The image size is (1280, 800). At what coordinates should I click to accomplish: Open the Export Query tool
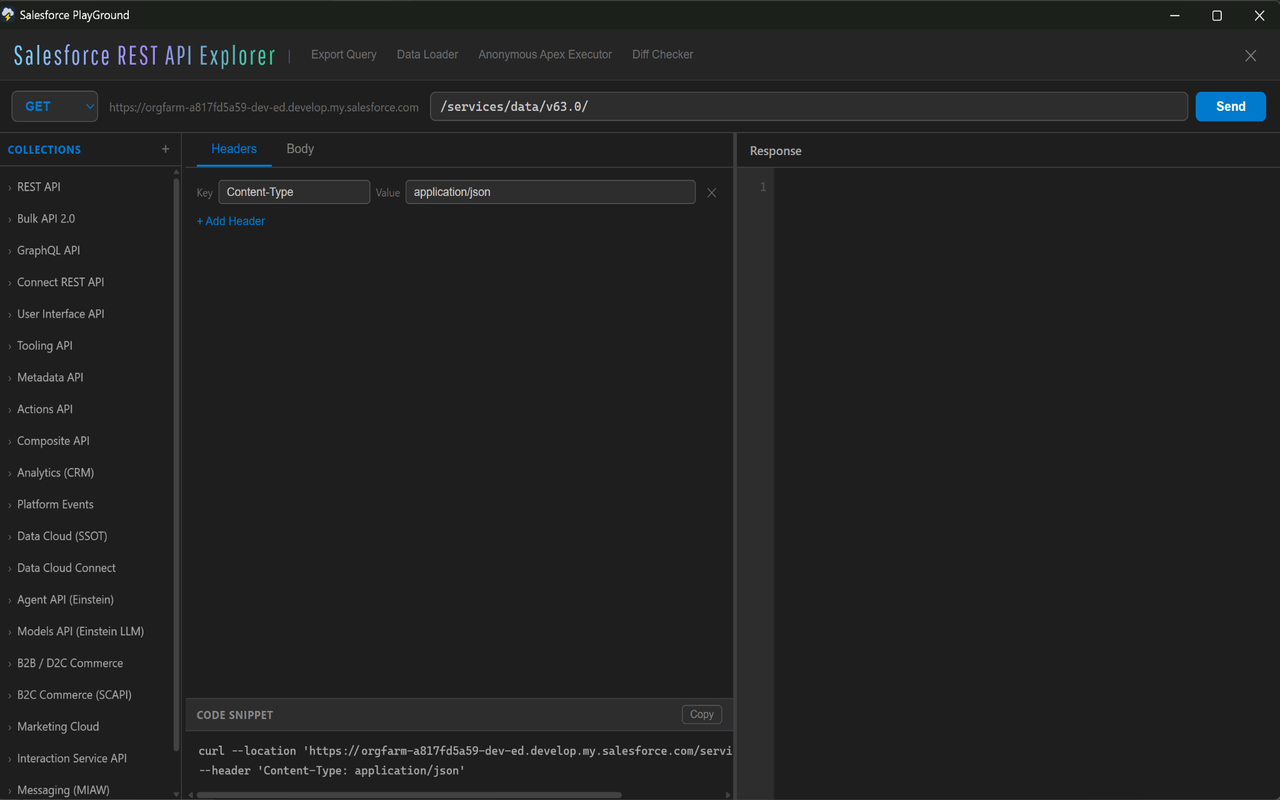[344, 55]
